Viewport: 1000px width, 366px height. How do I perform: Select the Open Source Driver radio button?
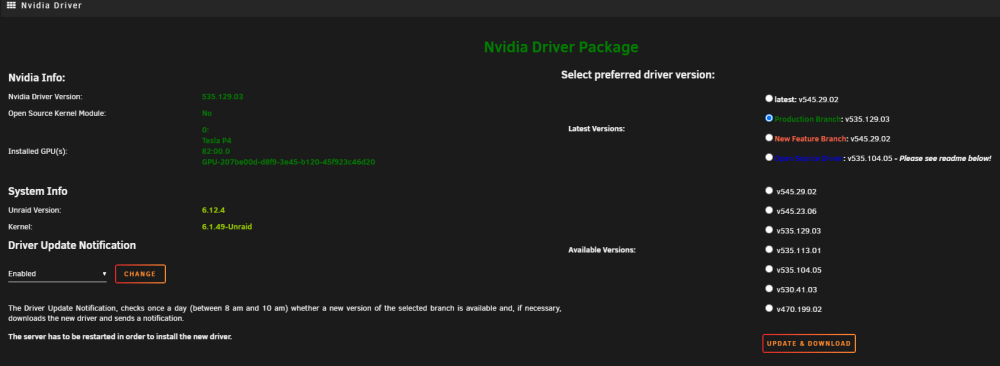[x=768, y=157]
